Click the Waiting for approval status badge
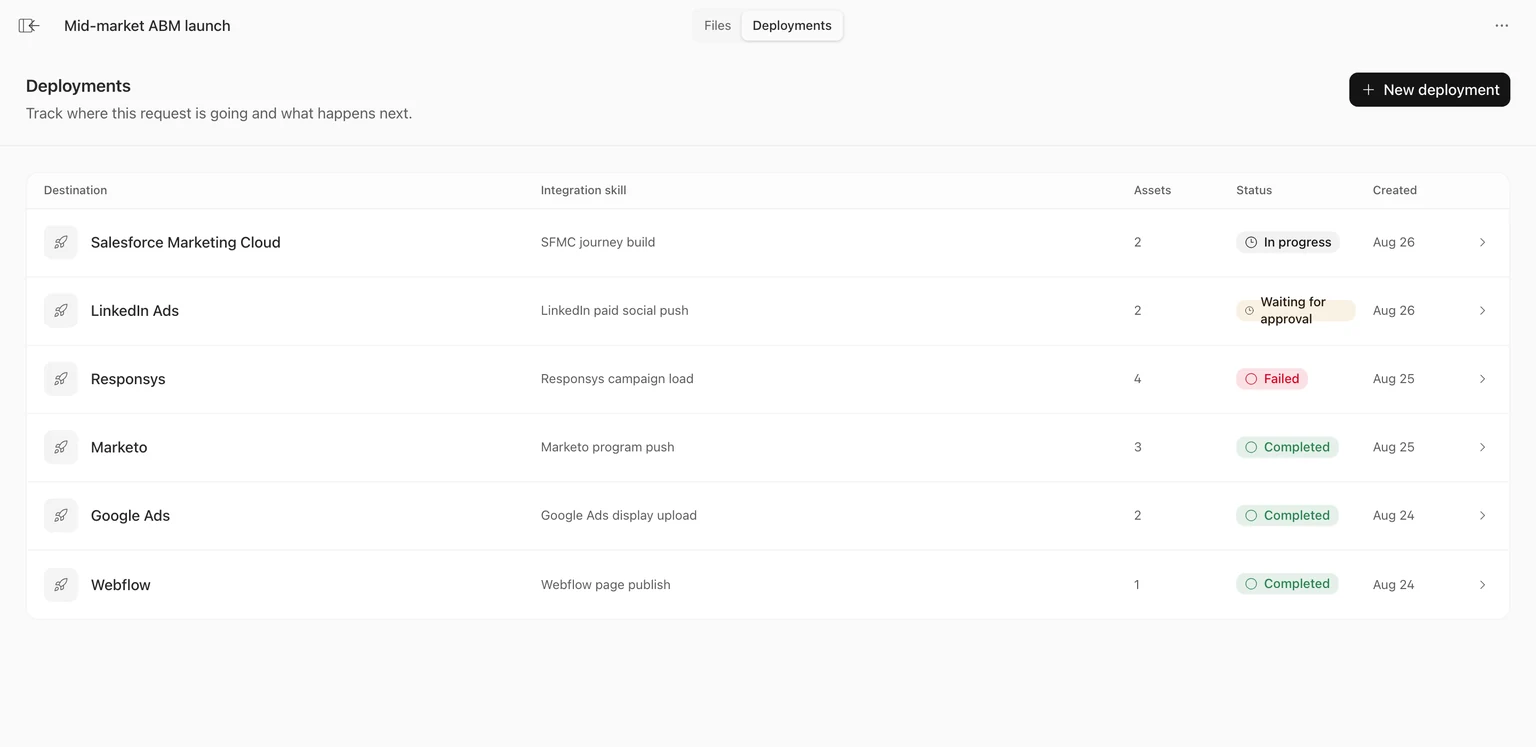The width and height of the screenshot is (1536, 747). click(1295, 311)
